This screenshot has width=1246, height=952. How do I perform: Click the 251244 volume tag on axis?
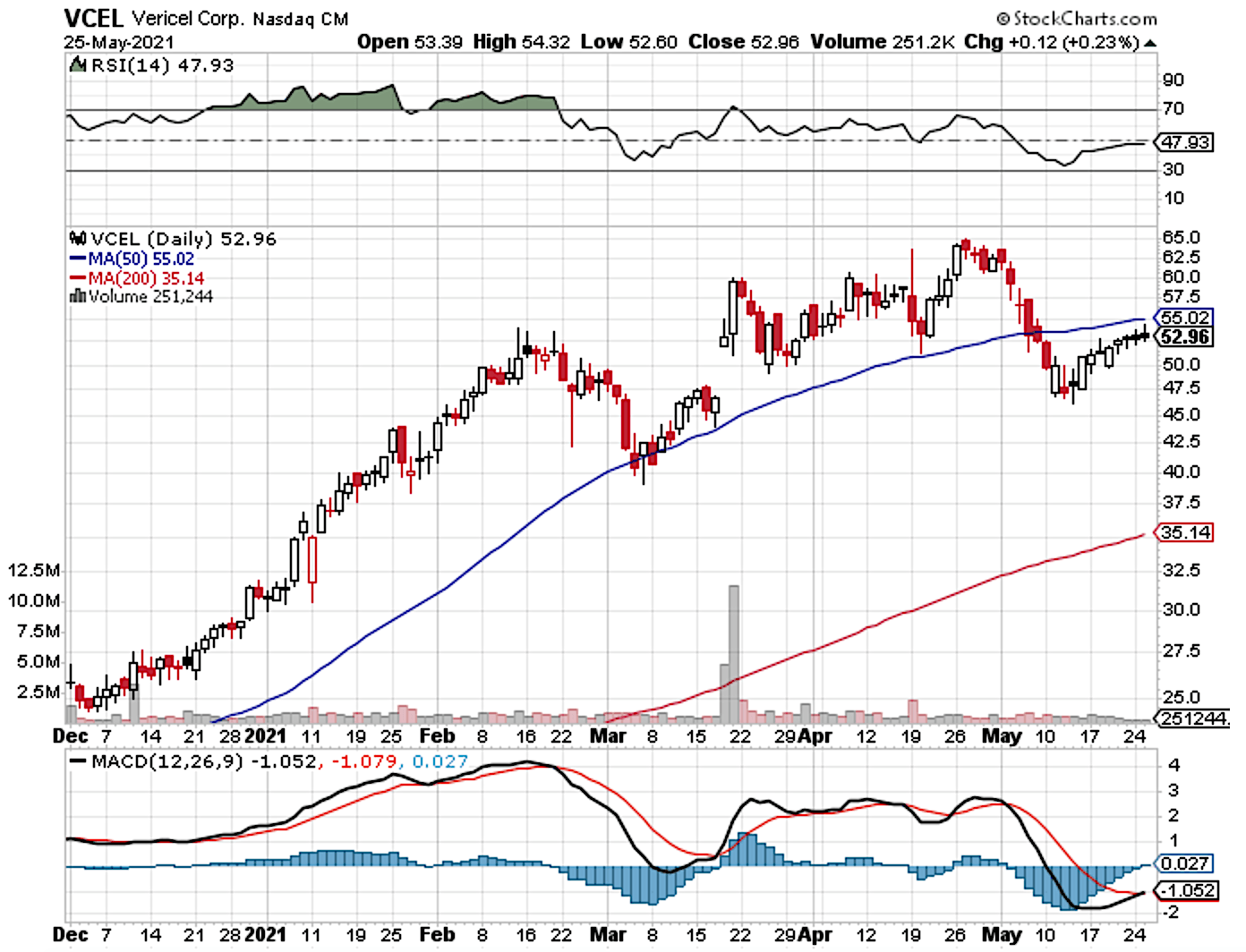coord(1192,718)
